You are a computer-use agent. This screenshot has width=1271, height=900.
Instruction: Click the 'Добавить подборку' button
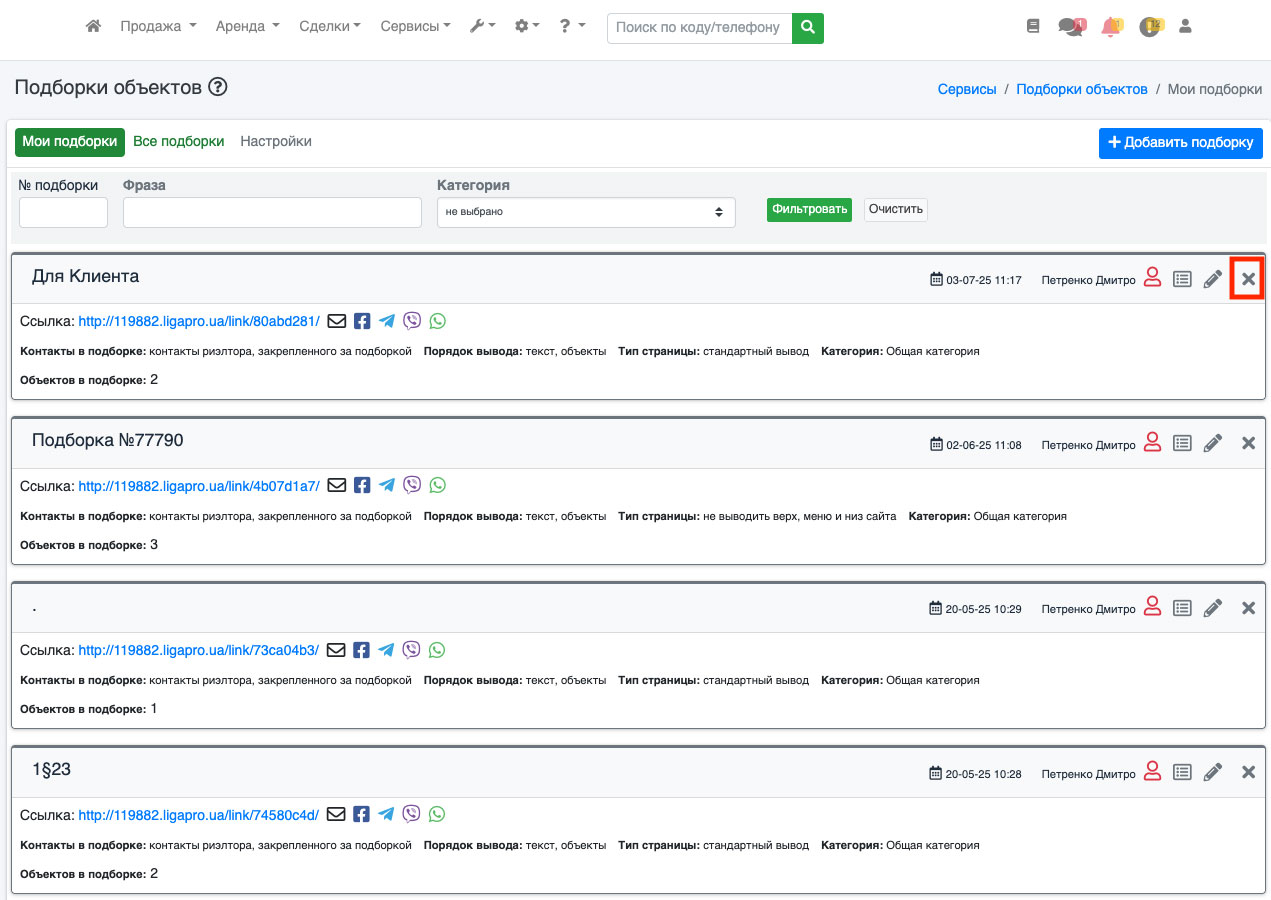point(1180,143)
